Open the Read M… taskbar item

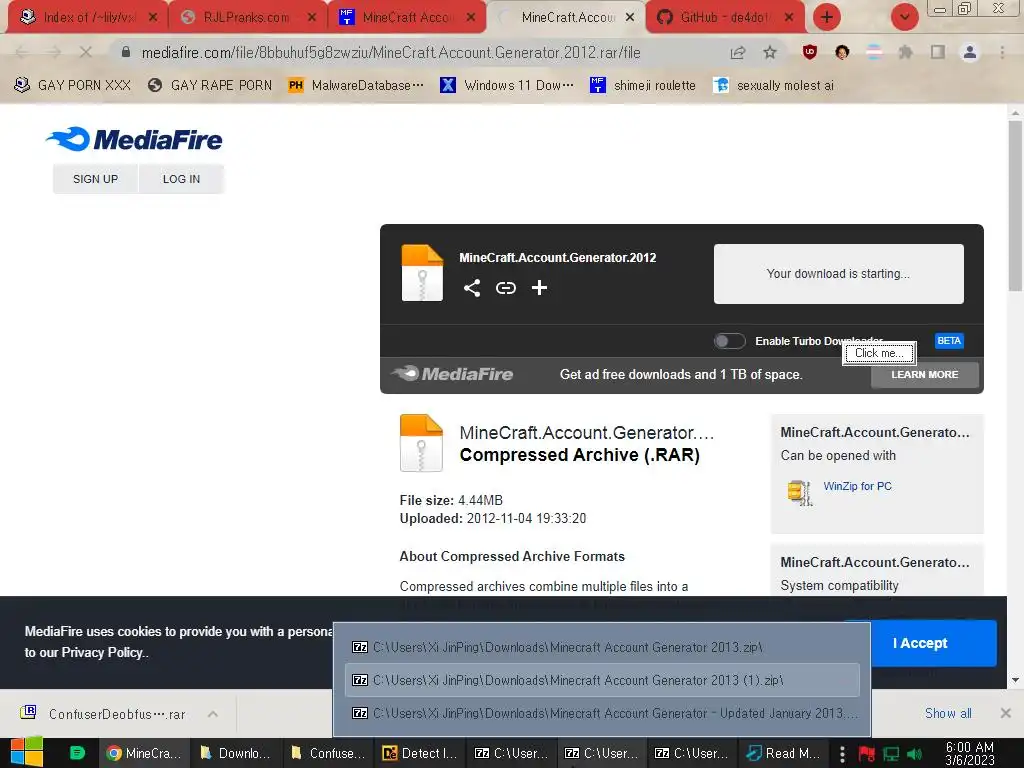click(x=784, y=753)
